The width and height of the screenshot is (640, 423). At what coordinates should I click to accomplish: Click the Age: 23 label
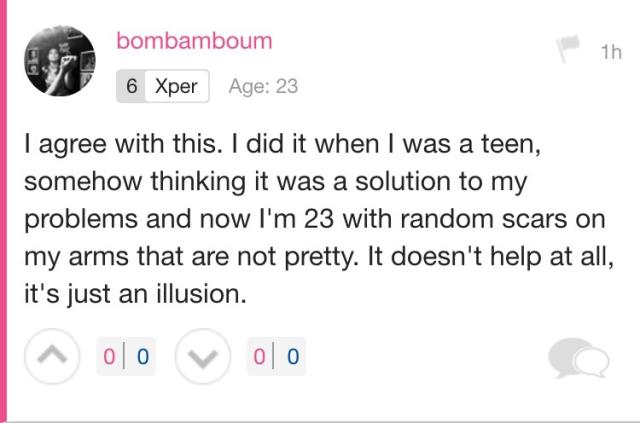coord(263,86)
